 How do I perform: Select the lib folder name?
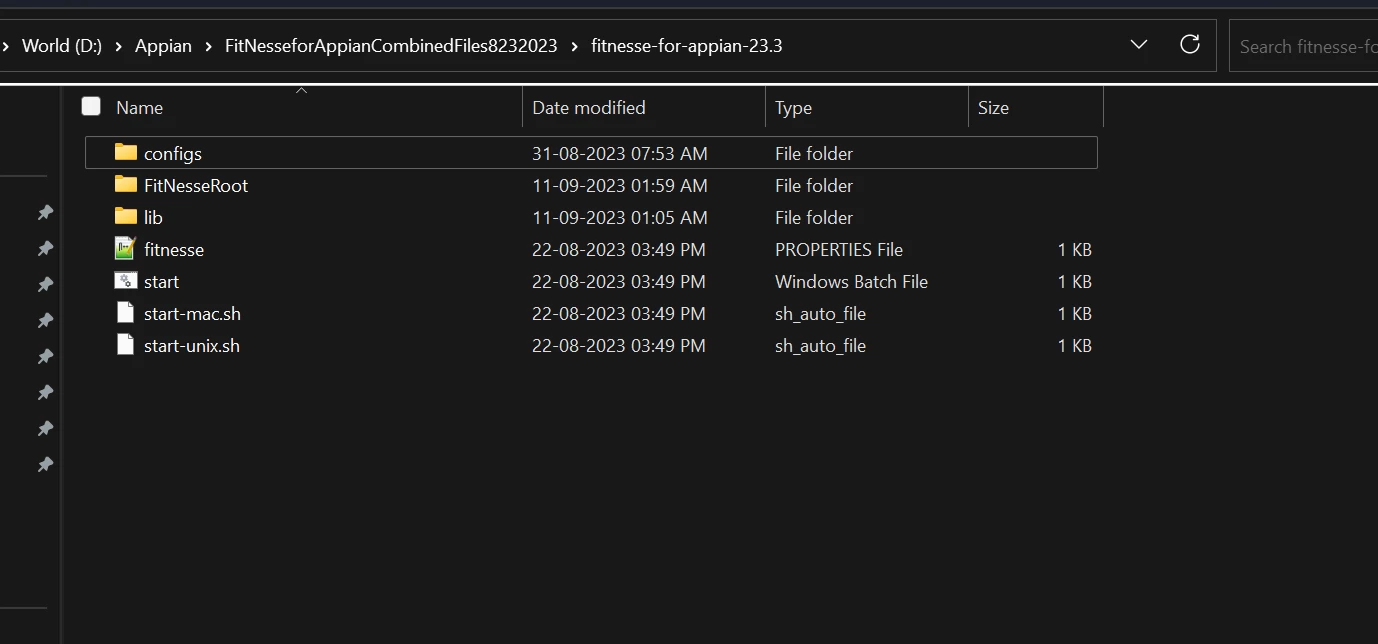[x=153, y=218]
